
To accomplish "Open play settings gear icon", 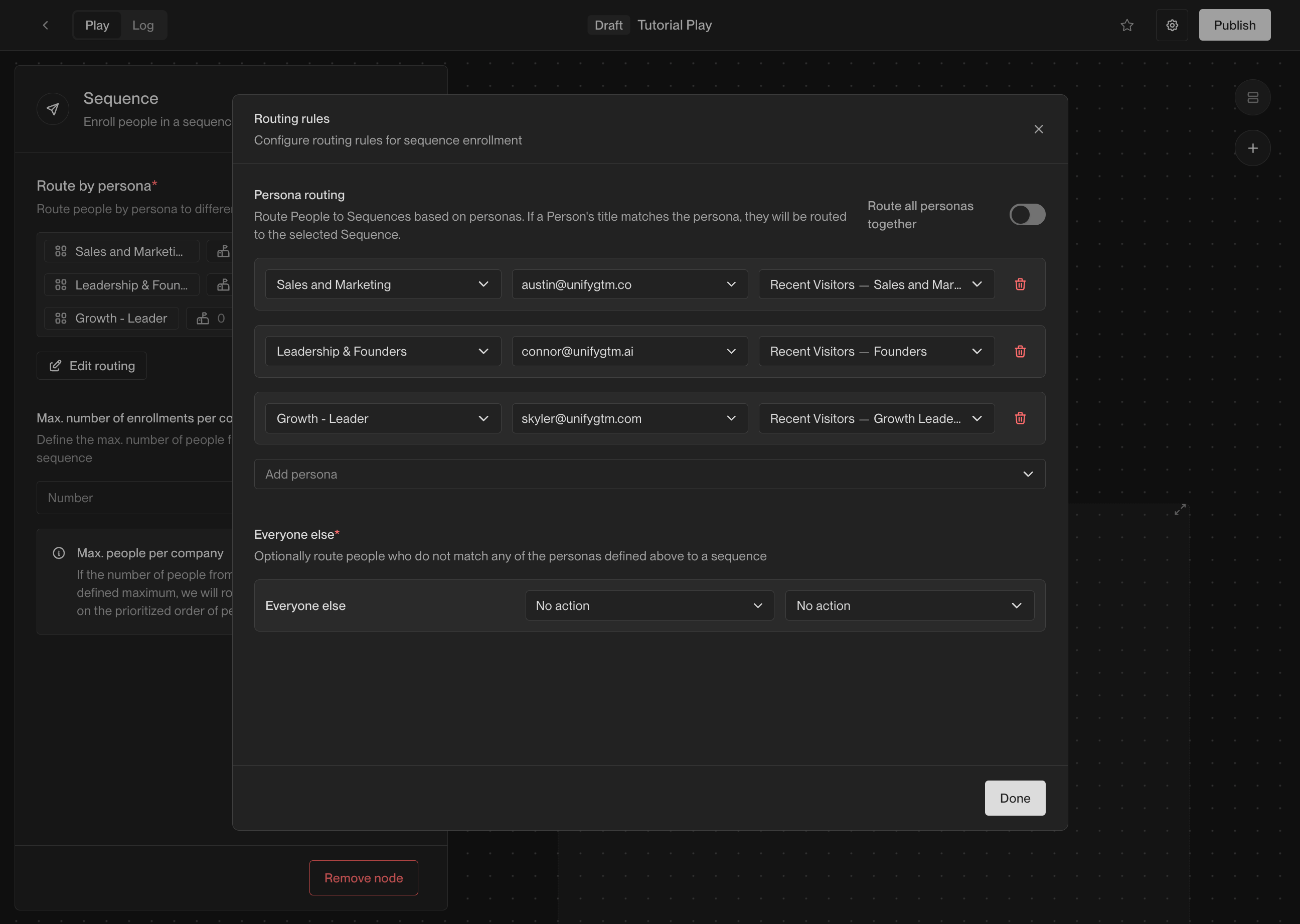I will (1172, 25).
